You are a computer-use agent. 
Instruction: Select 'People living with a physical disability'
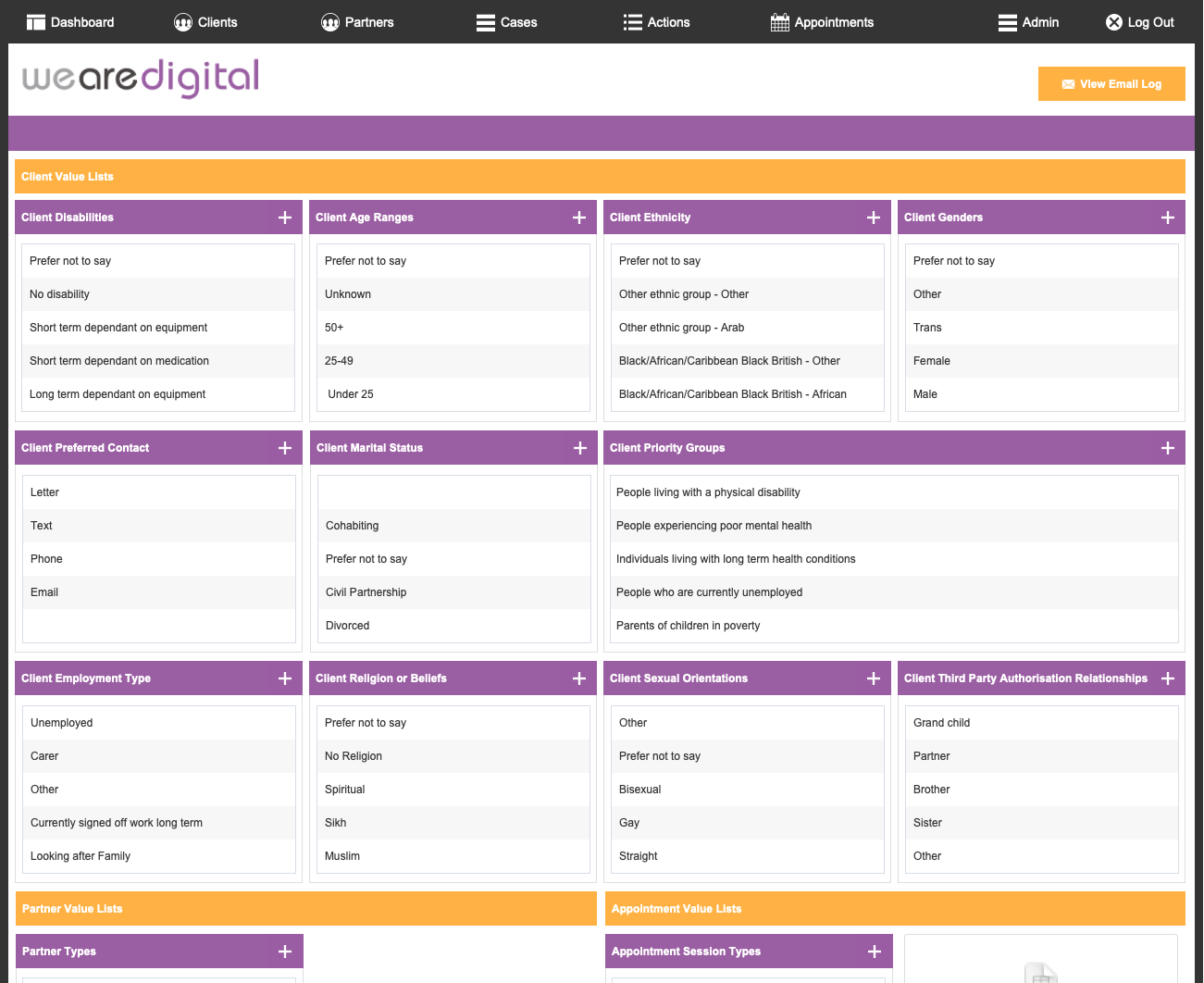[x=893, y=492]
